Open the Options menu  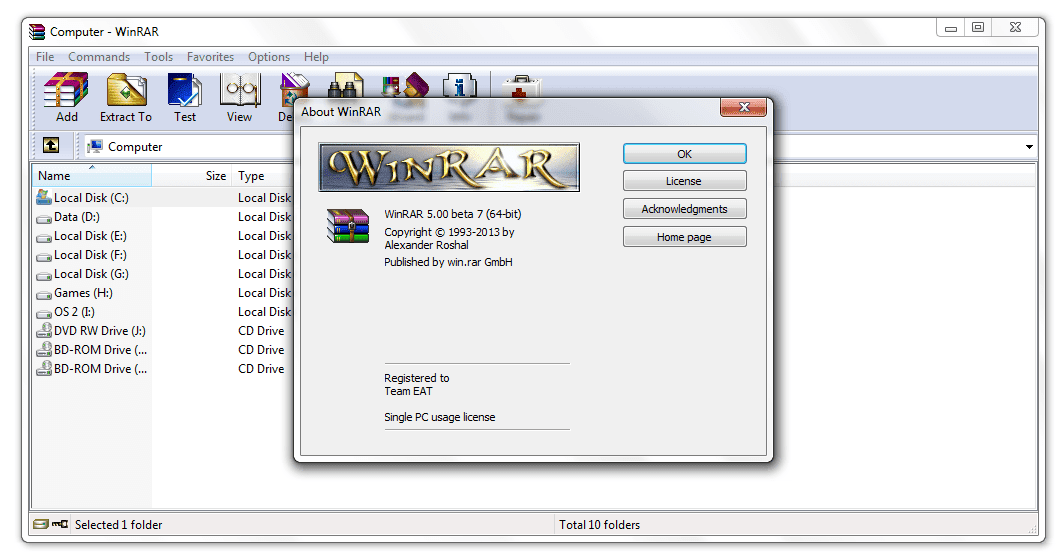[268, 57]
